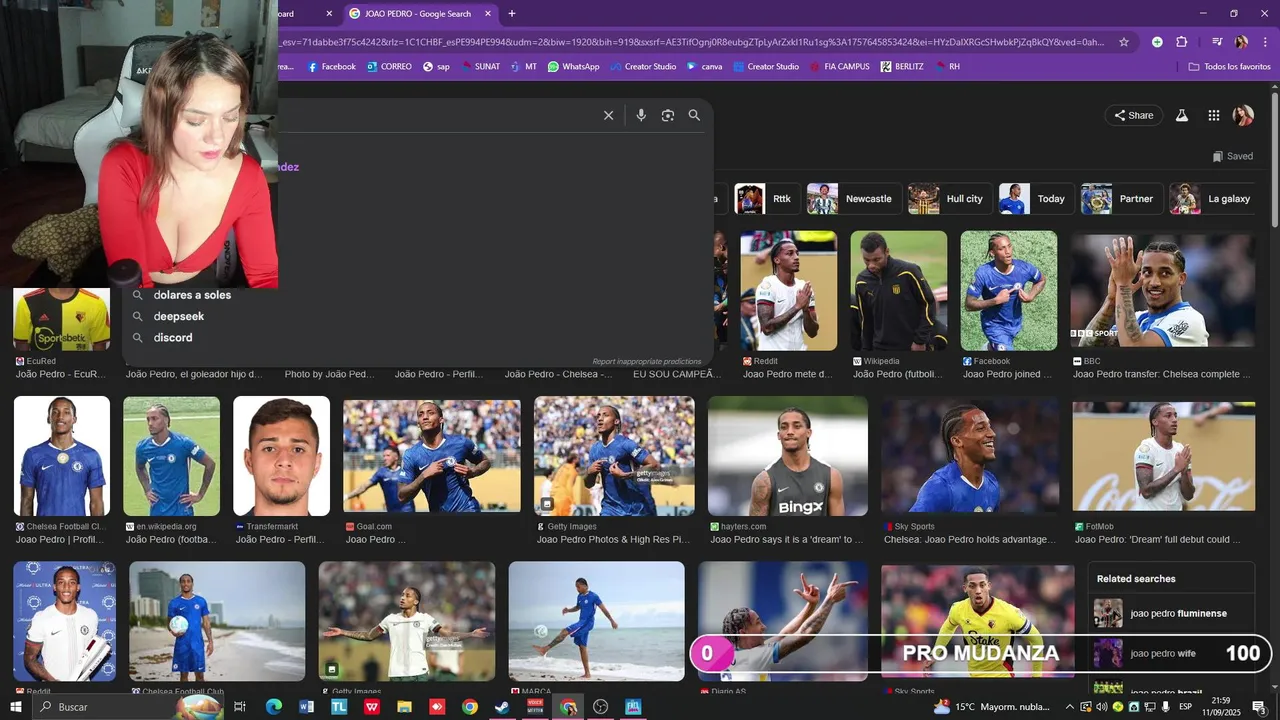Viewport: 1280px width, 720px height.
Task: Open the hayters.com Bingx image result
Action: coord(788,456)
